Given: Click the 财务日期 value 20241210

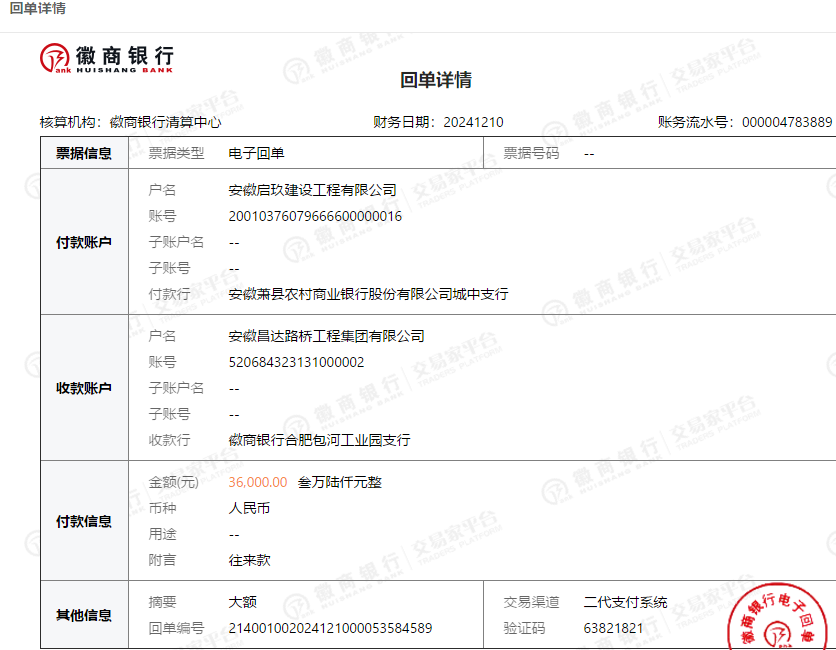Looking at the screenshot, I should [473, 122].
